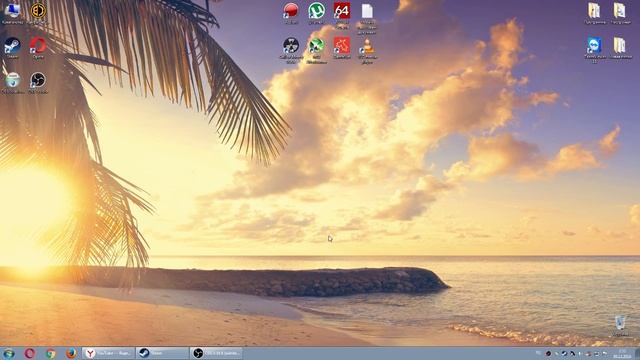Switch to the OBS taskbar window
640x360 pixels.
216,353
